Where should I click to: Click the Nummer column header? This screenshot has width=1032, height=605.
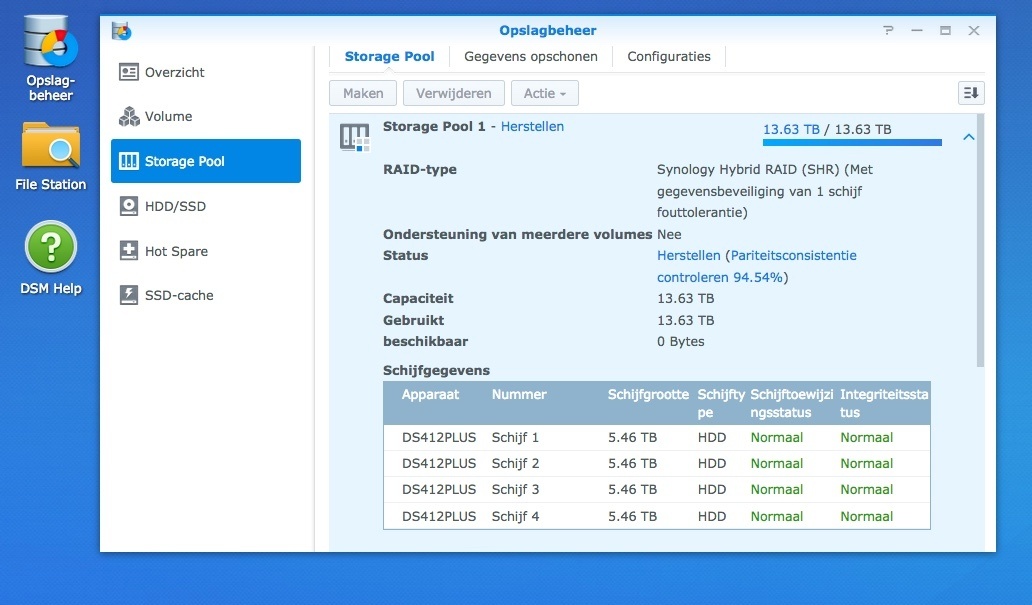pyautogui.click(x=519, y=394)
